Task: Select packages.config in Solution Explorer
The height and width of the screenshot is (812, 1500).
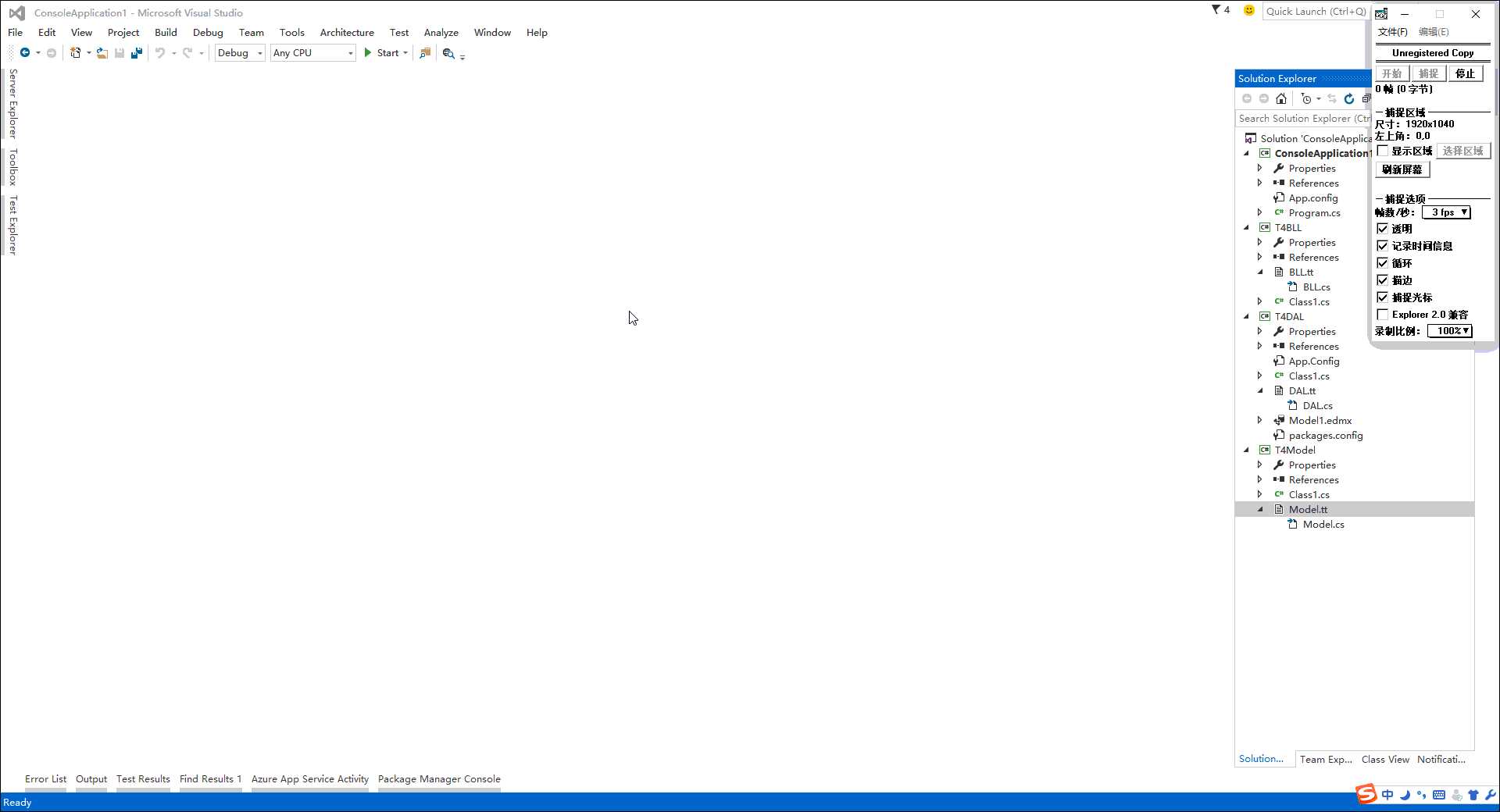Action: pyautogui.click(x=1326, y=436)
